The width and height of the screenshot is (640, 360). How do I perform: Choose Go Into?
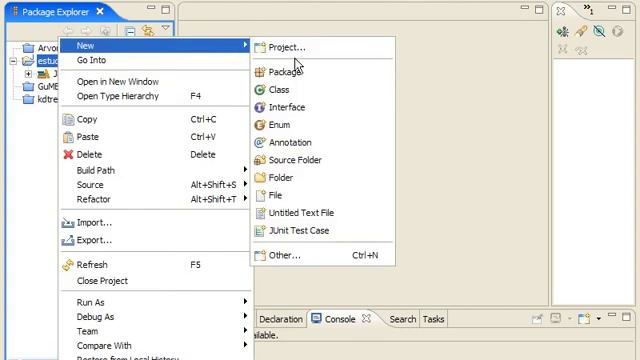[x=155, y=60]
